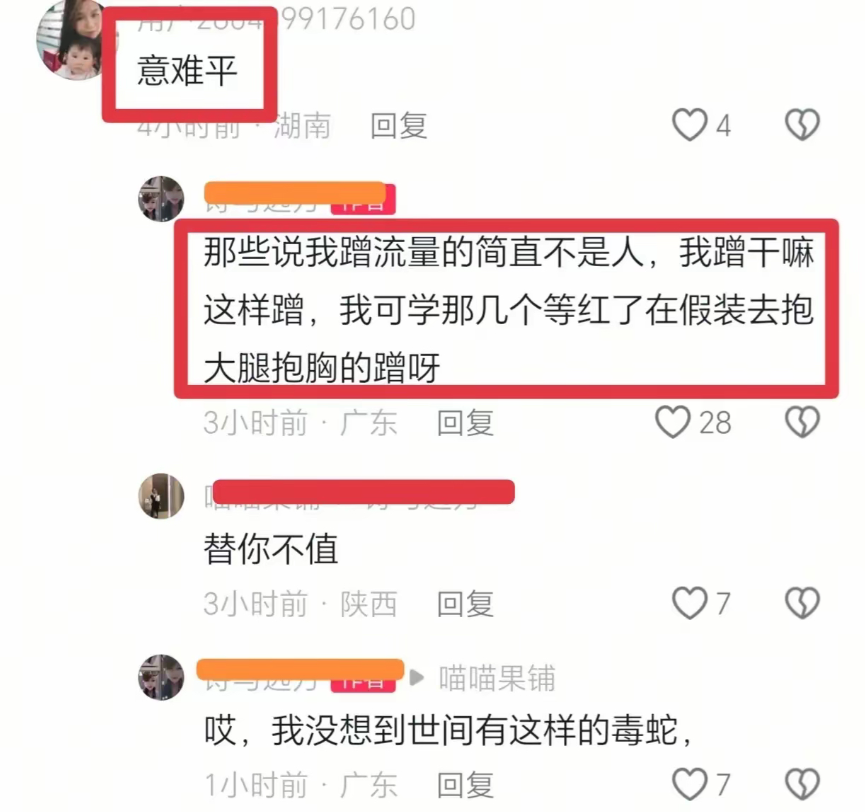
Task: Open author avatar on the 蹭流量 comment
Action: 161,199
